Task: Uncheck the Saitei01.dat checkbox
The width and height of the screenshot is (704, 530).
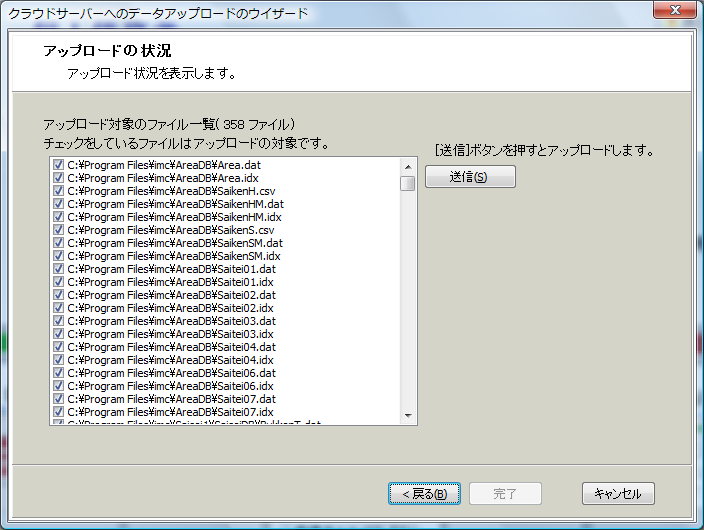Action: 59,269
